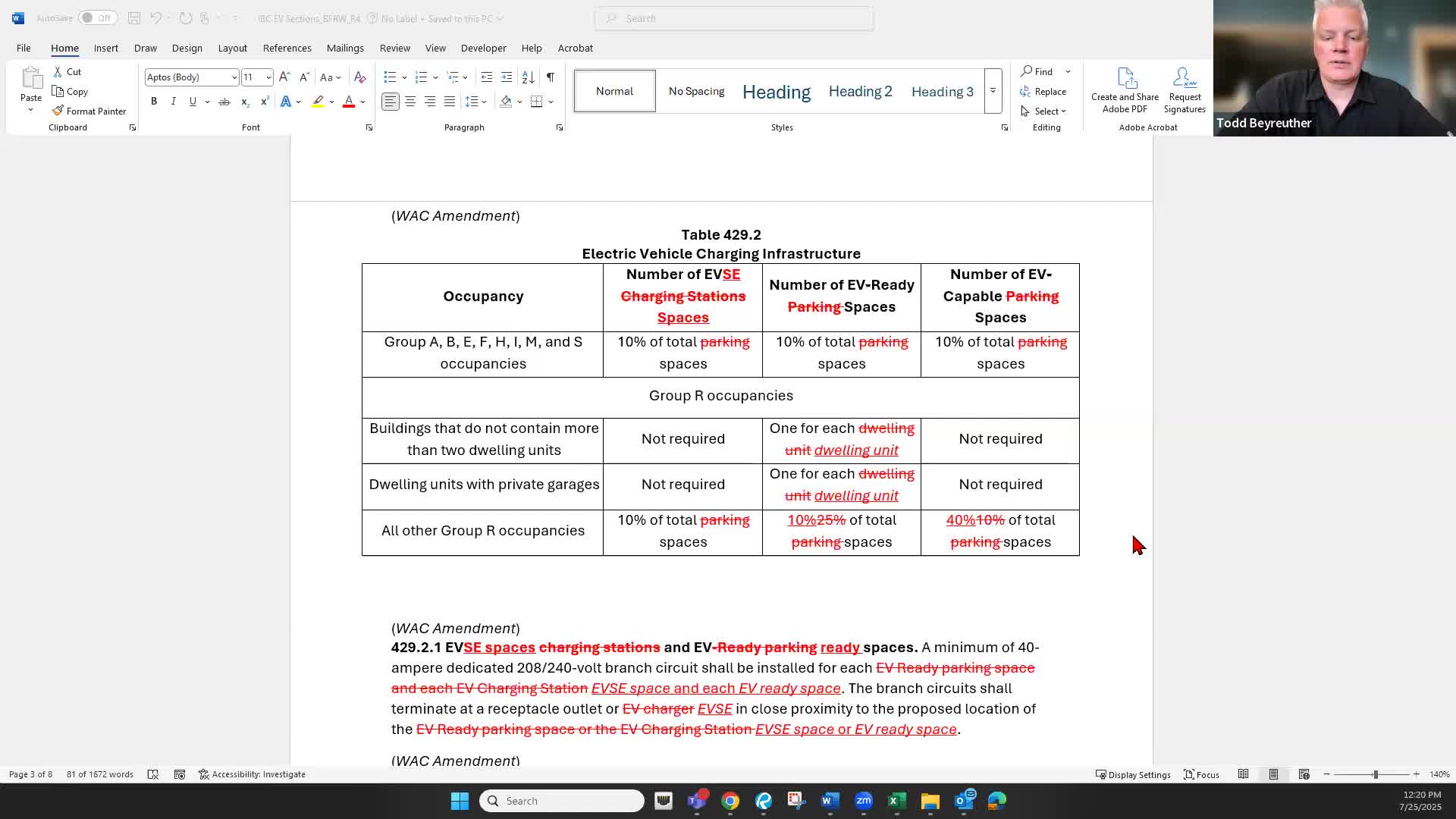Viewport: 1456px width, 819px height.
Task: Click the Multilevel list icon
Action: tap(453, 77)
